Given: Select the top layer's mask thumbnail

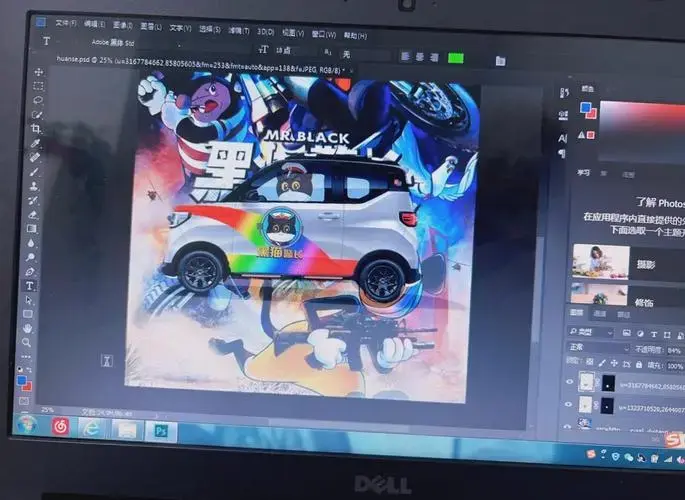Looking at the screenshot, I should [x=608, y=383].
